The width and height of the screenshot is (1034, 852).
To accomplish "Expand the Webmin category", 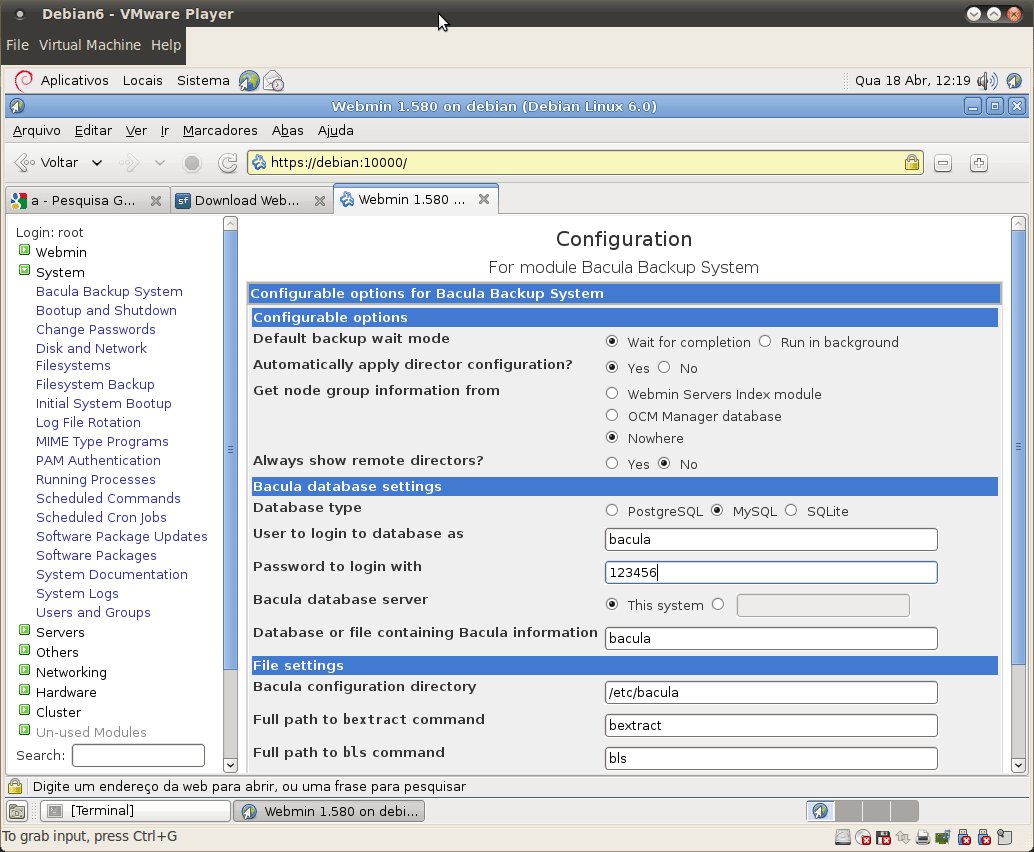I will (24, 251).
